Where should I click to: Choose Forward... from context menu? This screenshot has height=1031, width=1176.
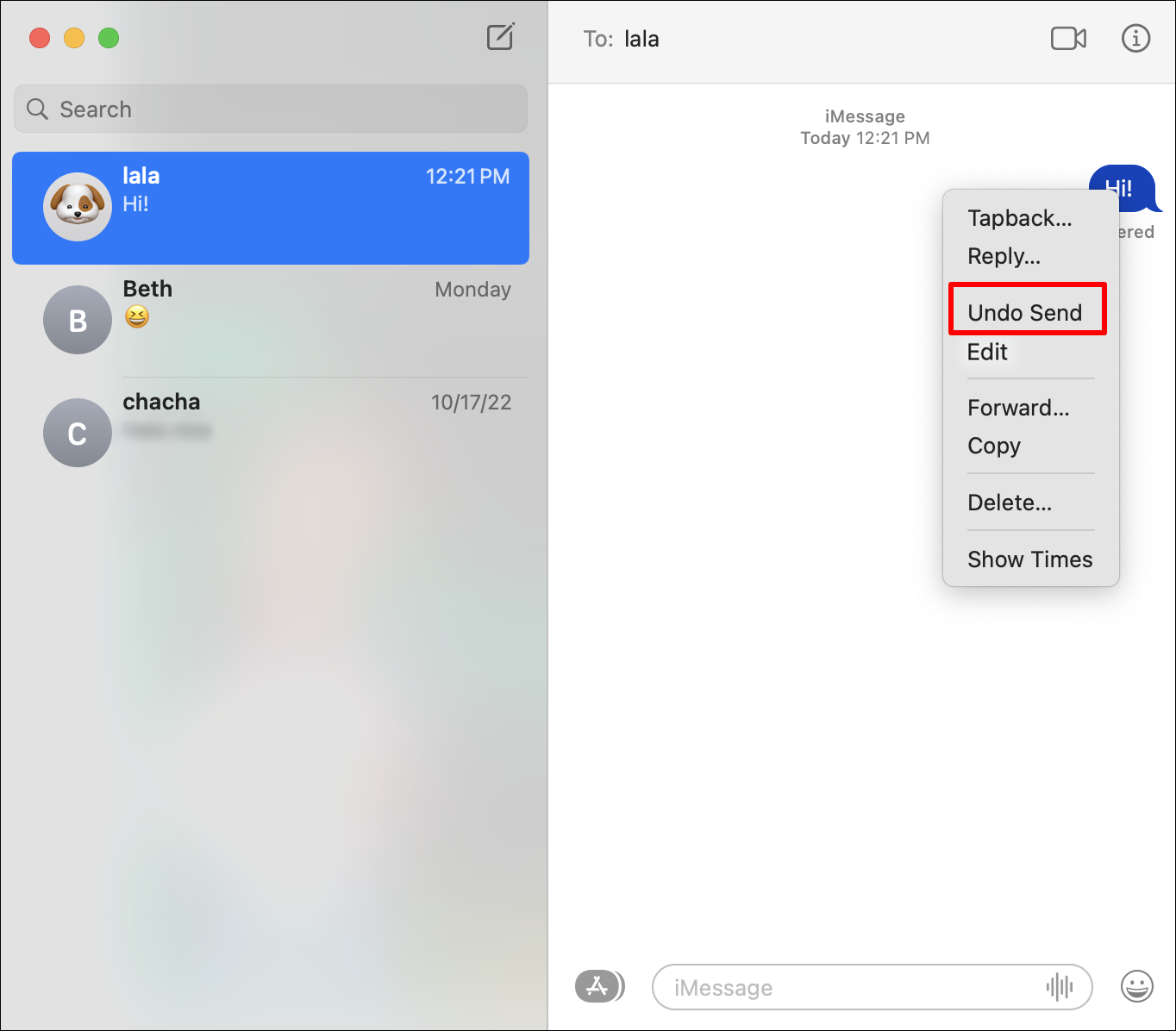(x=1018, y=408)
